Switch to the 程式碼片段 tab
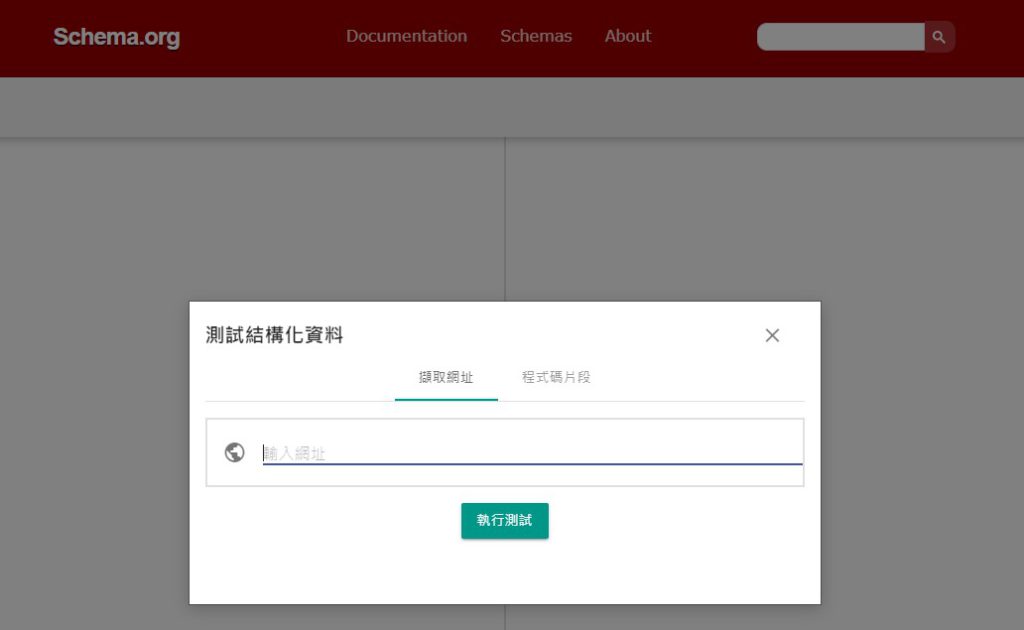Image resolution: width=1024 pixels, height=630 pixels. click(x=556, y=377)
